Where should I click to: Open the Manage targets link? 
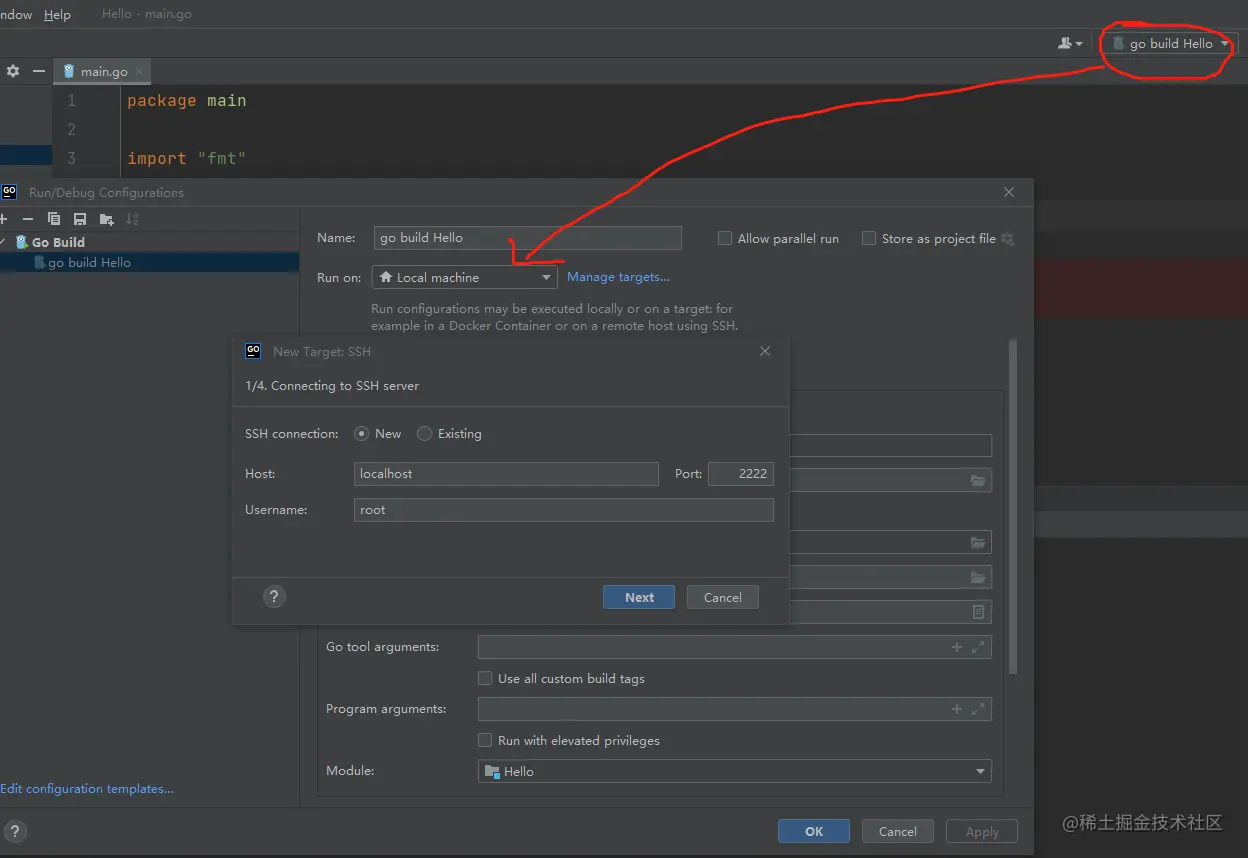tap(618, 277)
